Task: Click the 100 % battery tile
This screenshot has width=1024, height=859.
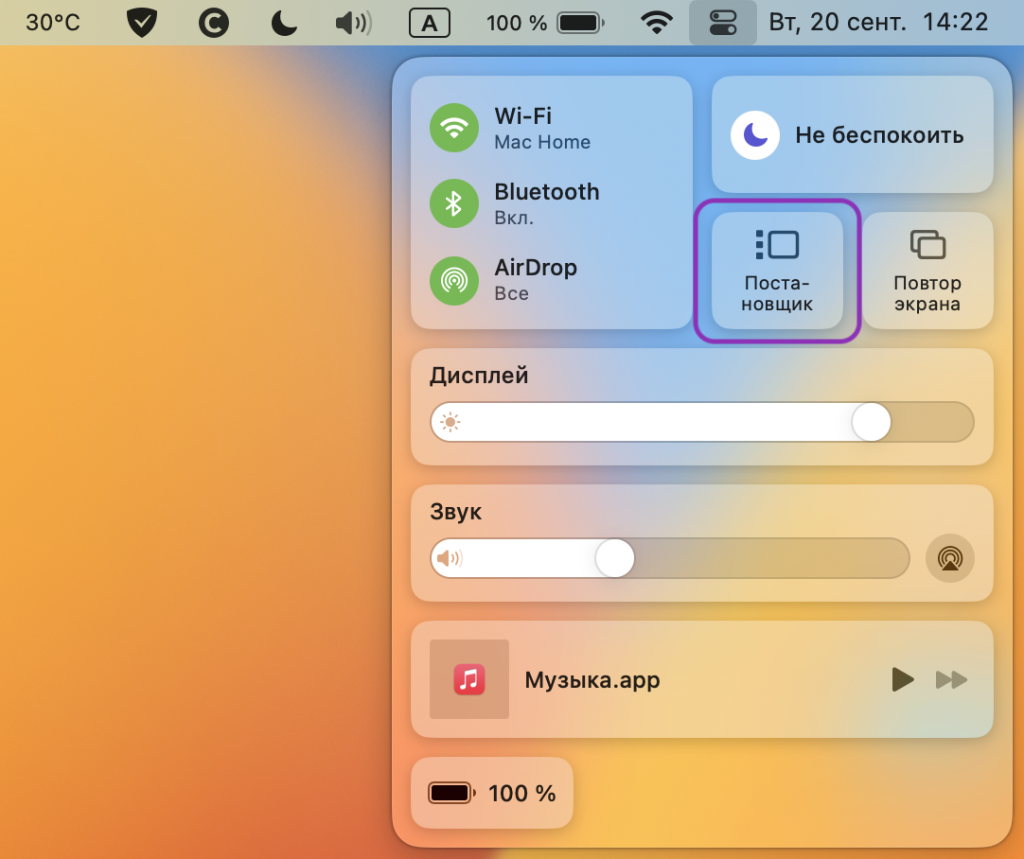Action: click(x=492, y=793)
